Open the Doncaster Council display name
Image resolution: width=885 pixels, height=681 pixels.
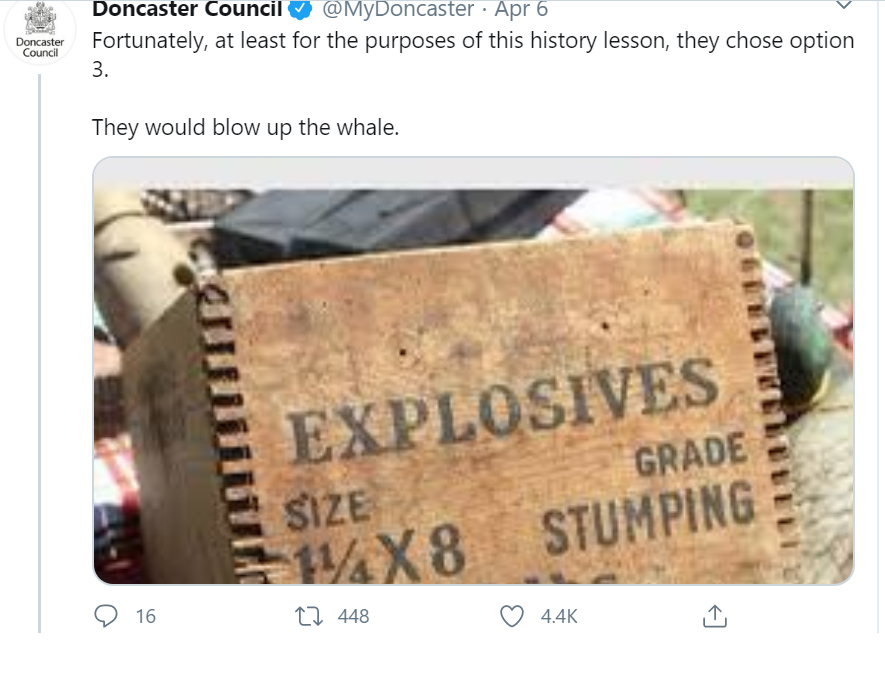point(187,8)
